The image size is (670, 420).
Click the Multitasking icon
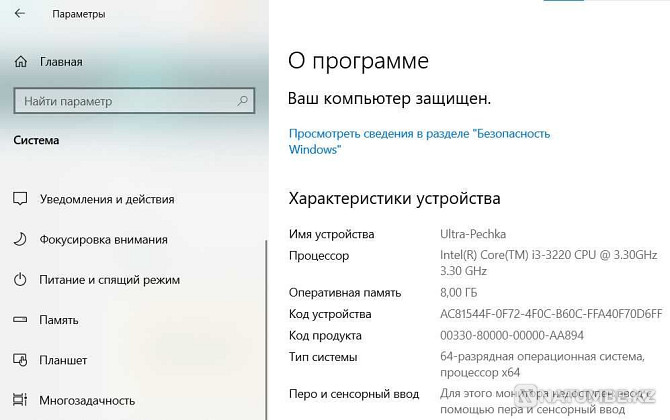(20, 400)
